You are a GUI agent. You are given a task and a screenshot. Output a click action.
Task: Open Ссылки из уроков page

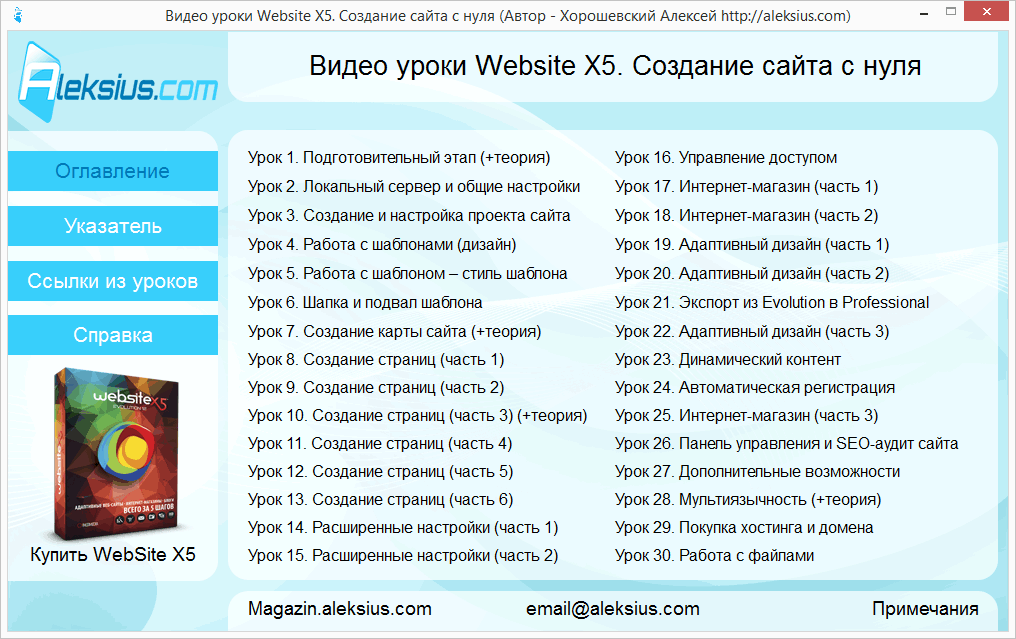112,281
